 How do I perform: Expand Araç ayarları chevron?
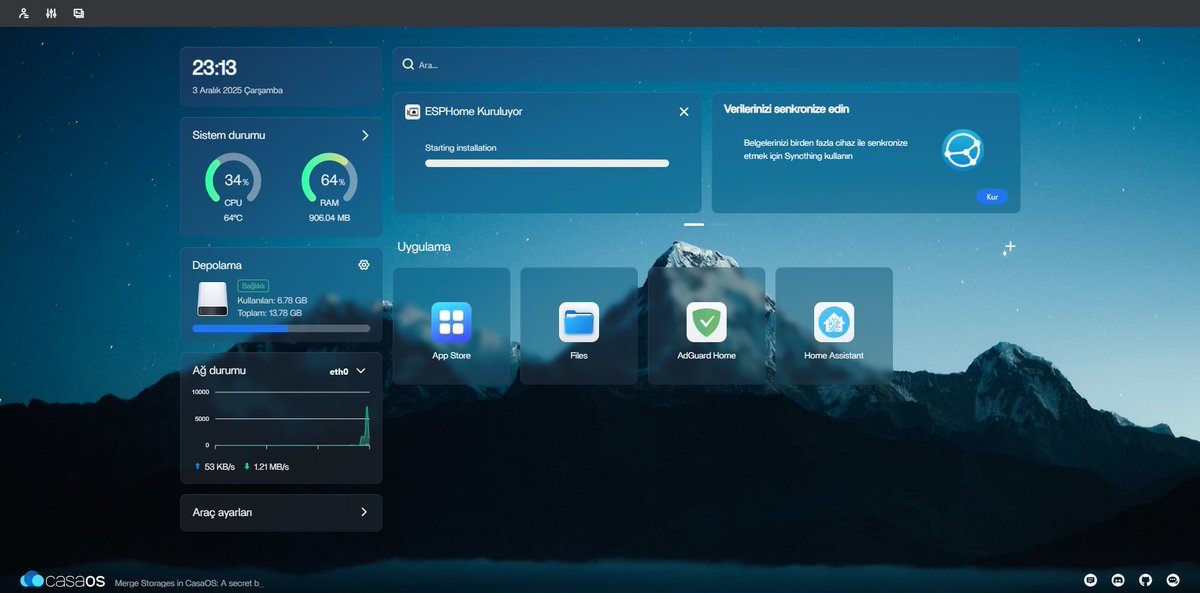364,512
